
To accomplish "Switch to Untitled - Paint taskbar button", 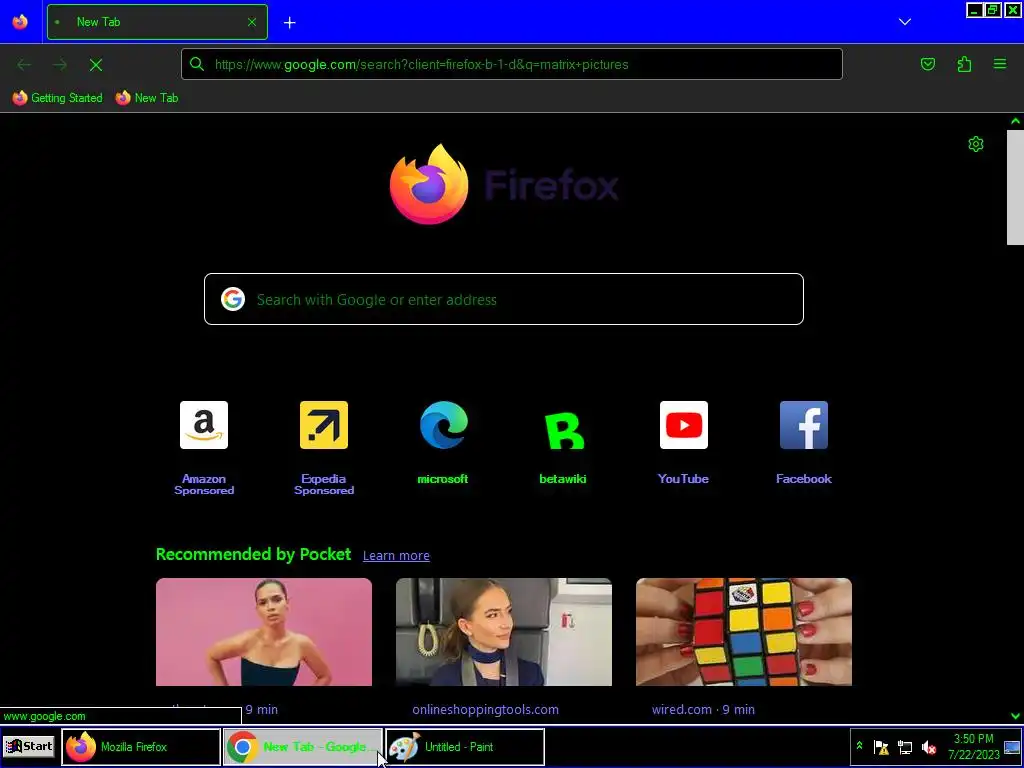I will pyautogui.click(x=465, y=746).
